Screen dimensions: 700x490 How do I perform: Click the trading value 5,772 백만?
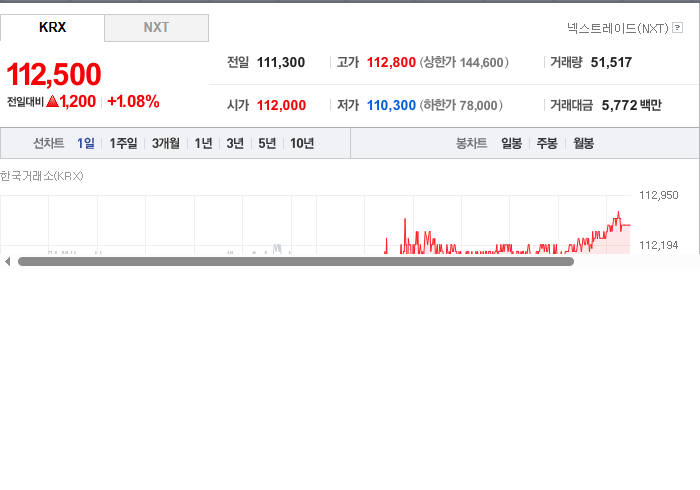(631, 105)
